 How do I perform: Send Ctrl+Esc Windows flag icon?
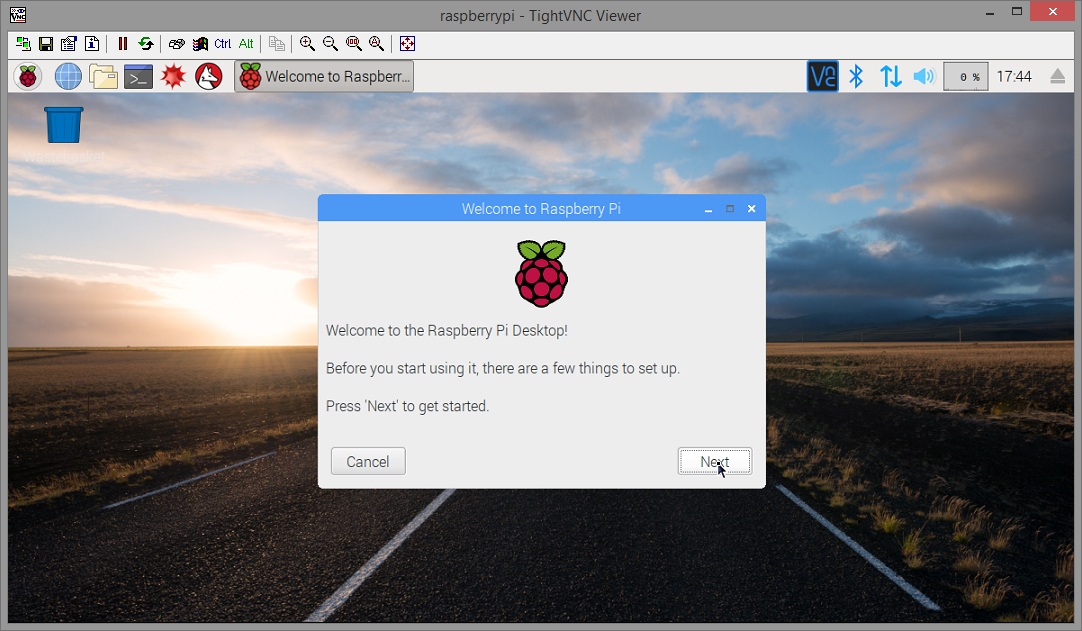(x=200, y=44)
